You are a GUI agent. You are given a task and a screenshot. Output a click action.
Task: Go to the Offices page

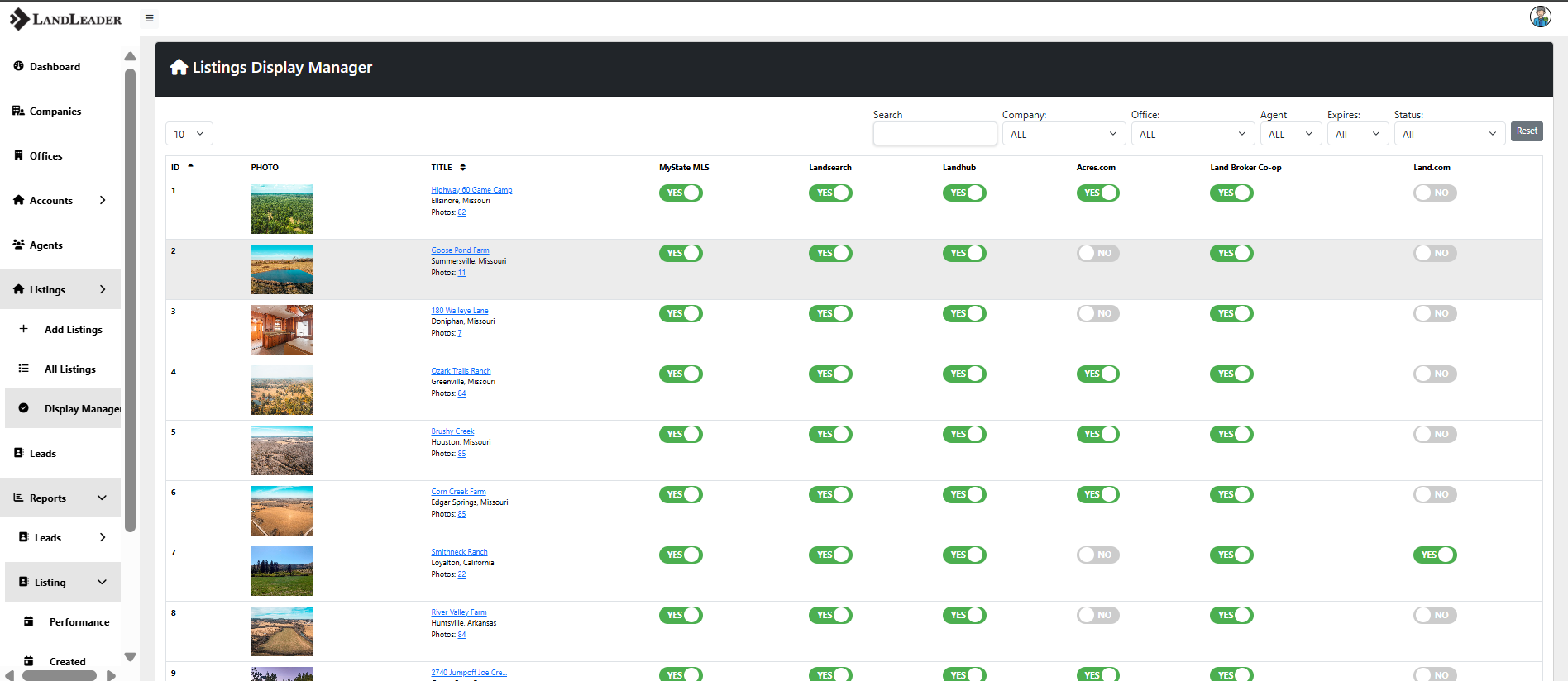60,155
